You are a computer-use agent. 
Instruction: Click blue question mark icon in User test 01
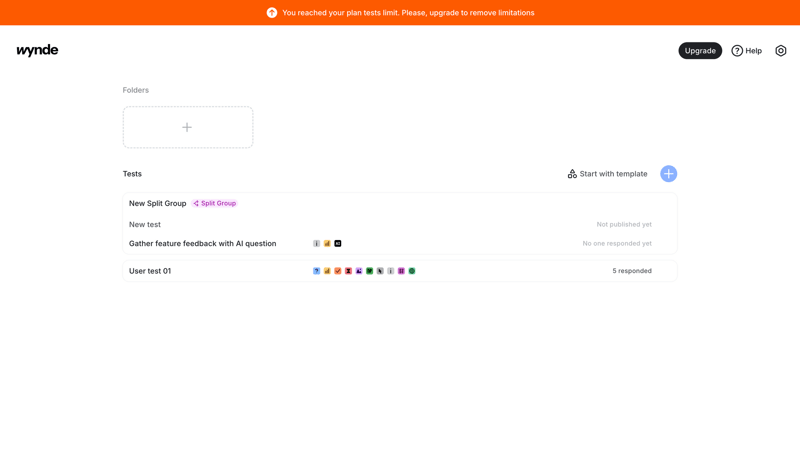coord(316,271)
